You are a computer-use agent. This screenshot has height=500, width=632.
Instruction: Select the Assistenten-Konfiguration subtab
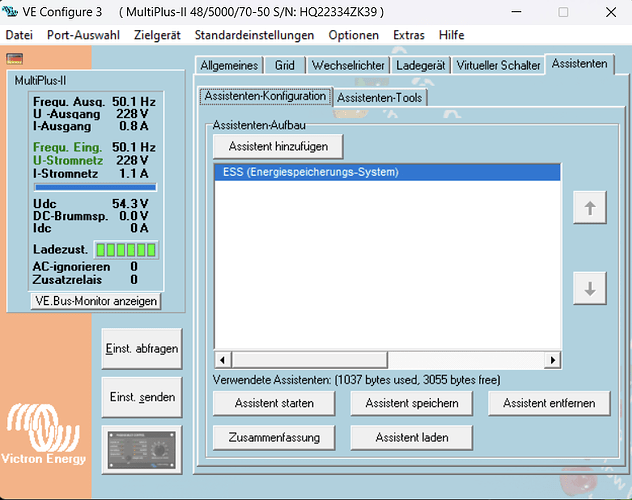pos(265,96)
